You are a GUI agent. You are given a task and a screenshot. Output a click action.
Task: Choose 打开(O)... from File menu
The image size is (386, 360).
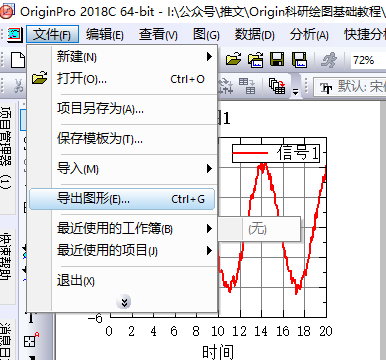click(x=122, y=79)
